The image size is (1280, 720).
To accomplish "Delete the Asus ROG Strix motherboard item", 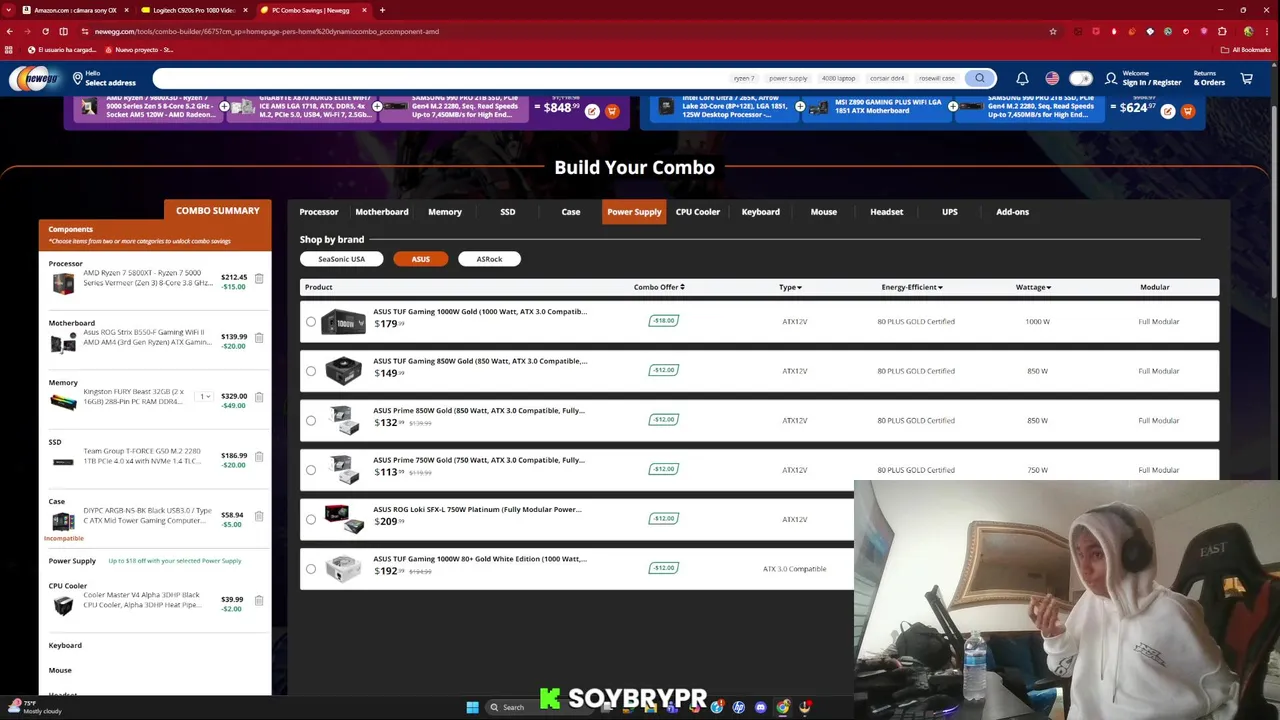I will (x=259, y=338).
